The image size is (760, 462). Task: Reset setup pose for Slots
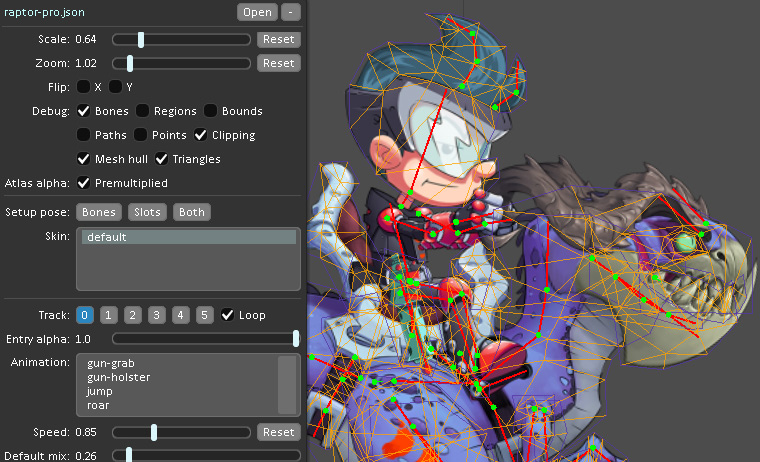[148, 212]
